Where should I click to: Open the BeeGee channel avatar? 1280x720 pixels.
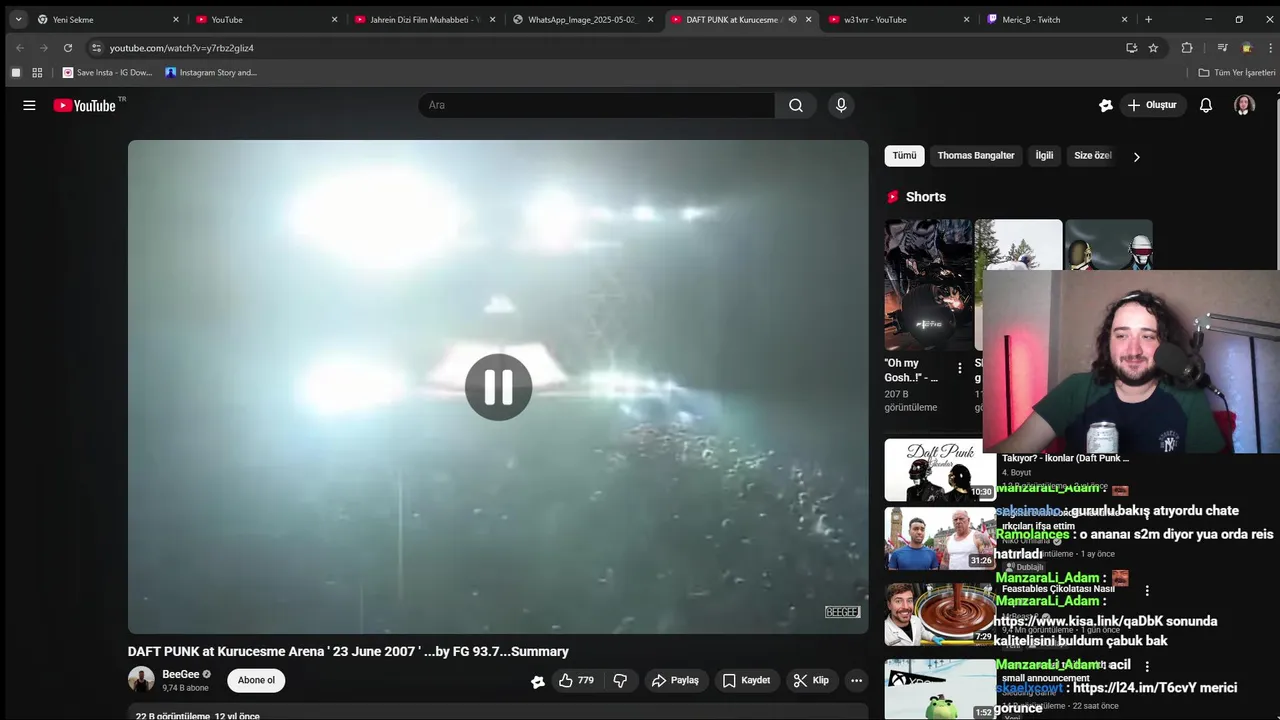tap(141, 680)
